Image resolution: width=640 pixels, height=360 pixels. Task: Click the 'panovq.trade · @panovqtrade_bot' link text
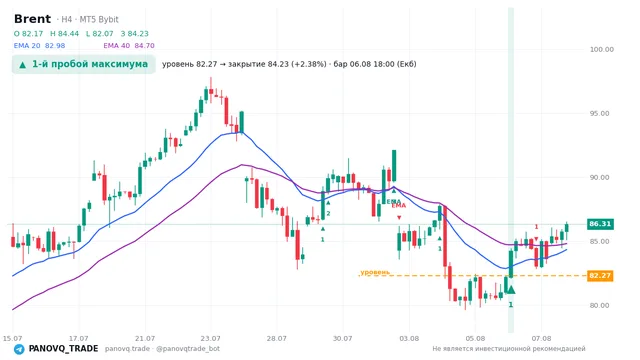pos(162,349)
